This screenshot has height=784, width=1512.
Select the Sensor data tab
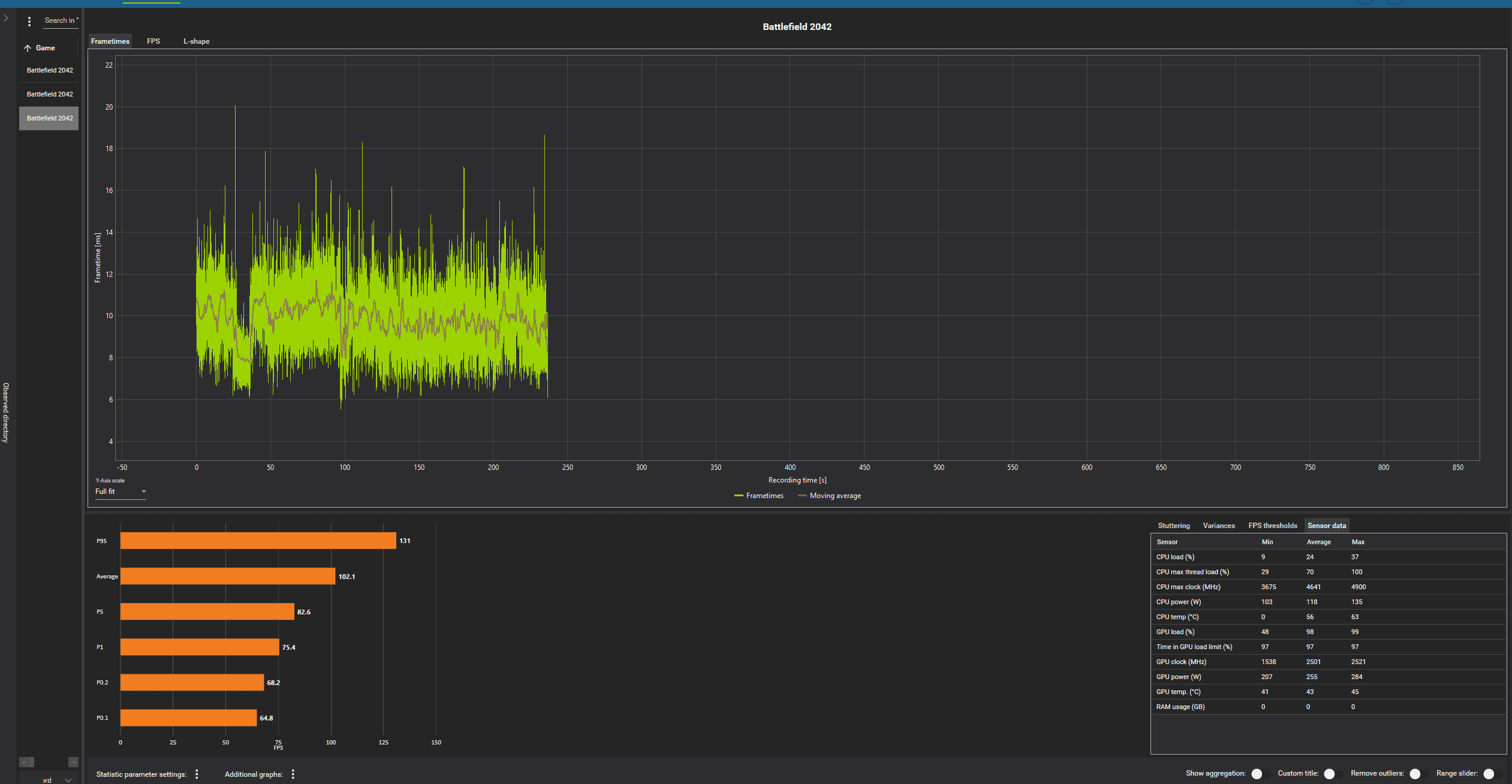(1327, 526)
